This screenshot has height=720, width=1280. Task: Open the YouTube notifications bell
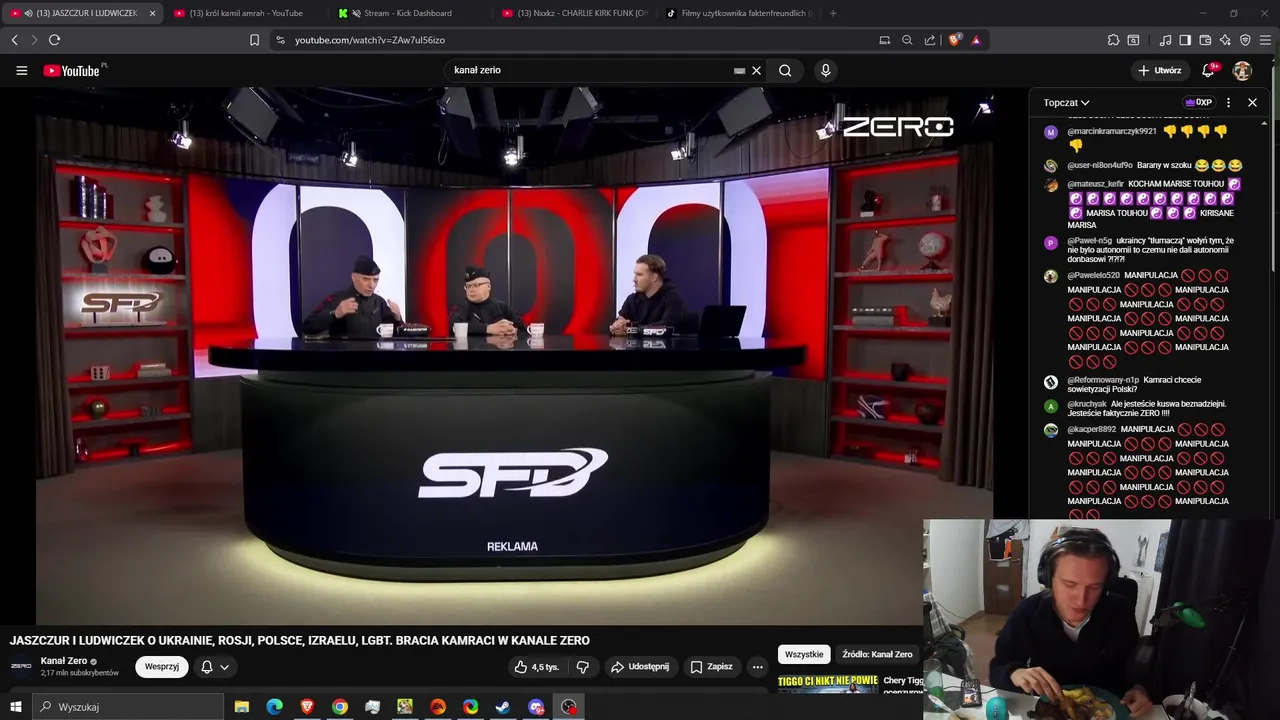pos(1208,71)
